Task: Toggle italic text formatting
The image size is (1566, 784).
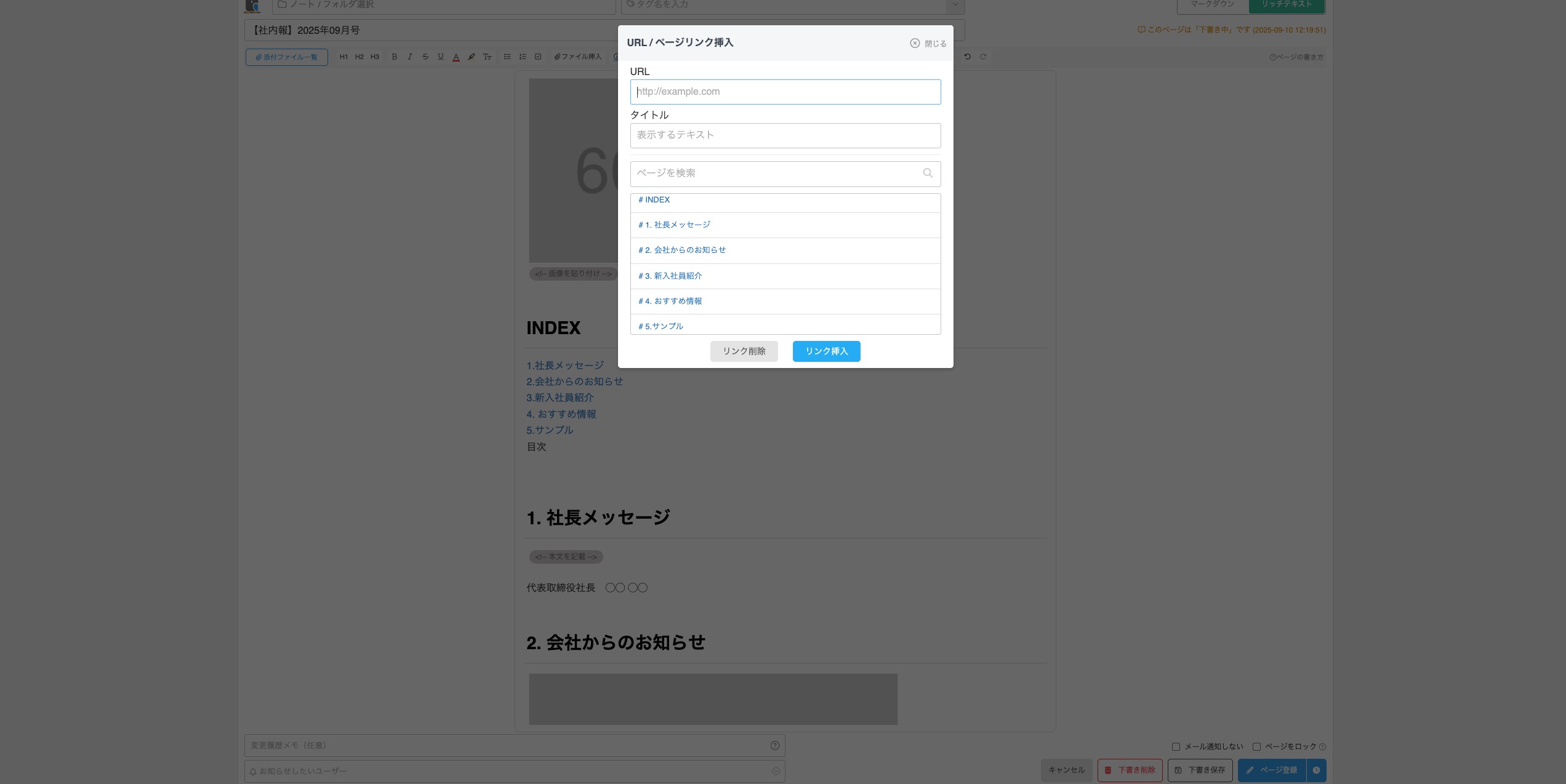Action: click(410, 57)
